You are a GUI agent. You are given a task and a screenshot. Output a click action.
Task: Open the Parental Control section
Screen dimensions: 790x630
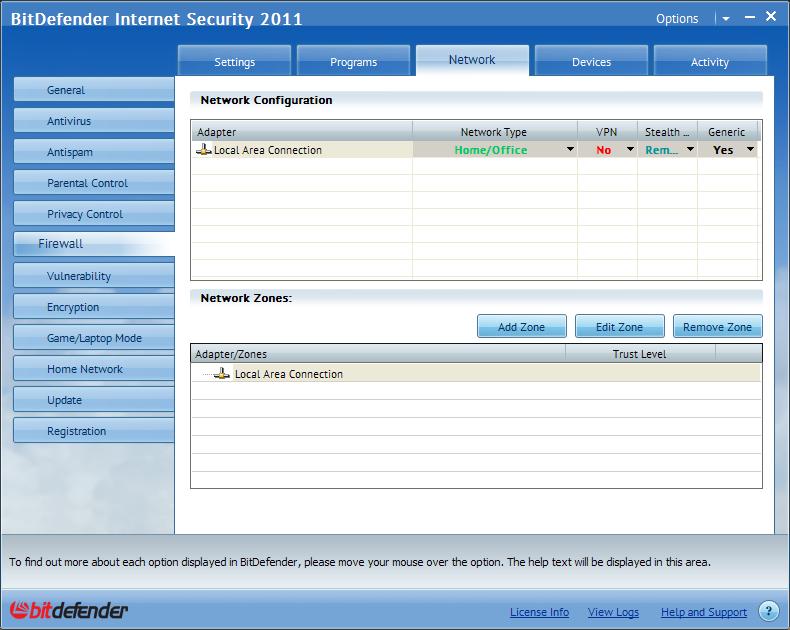pos(94,183)
